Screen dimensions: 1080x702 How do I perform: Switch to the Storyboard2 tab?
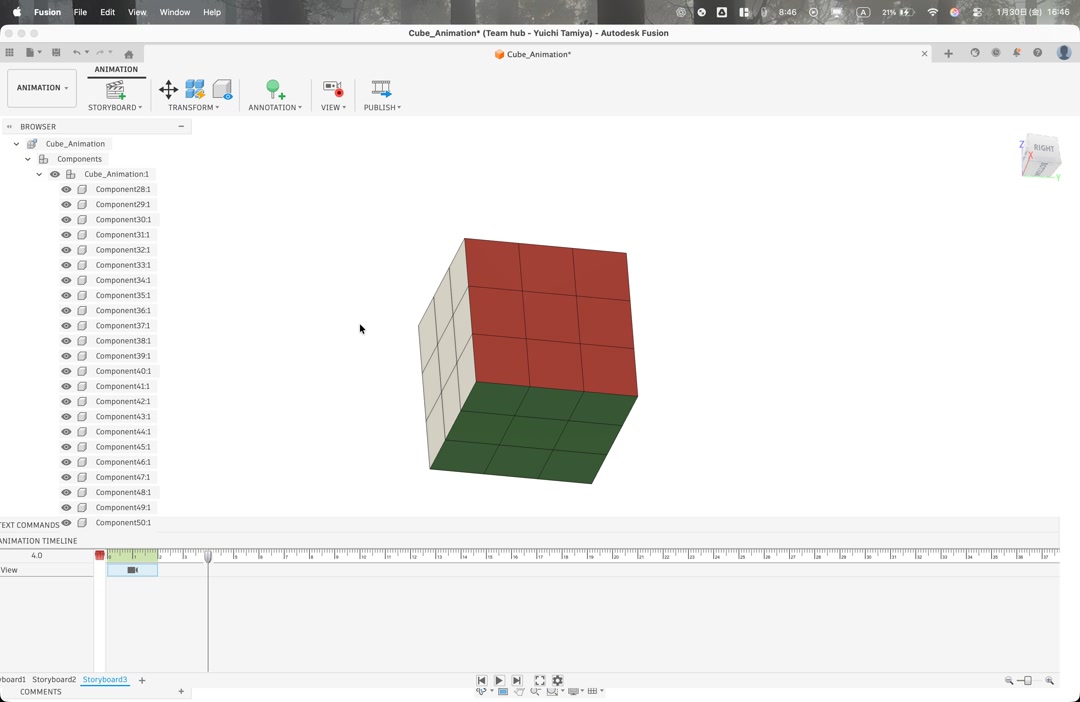pos(54,680)
